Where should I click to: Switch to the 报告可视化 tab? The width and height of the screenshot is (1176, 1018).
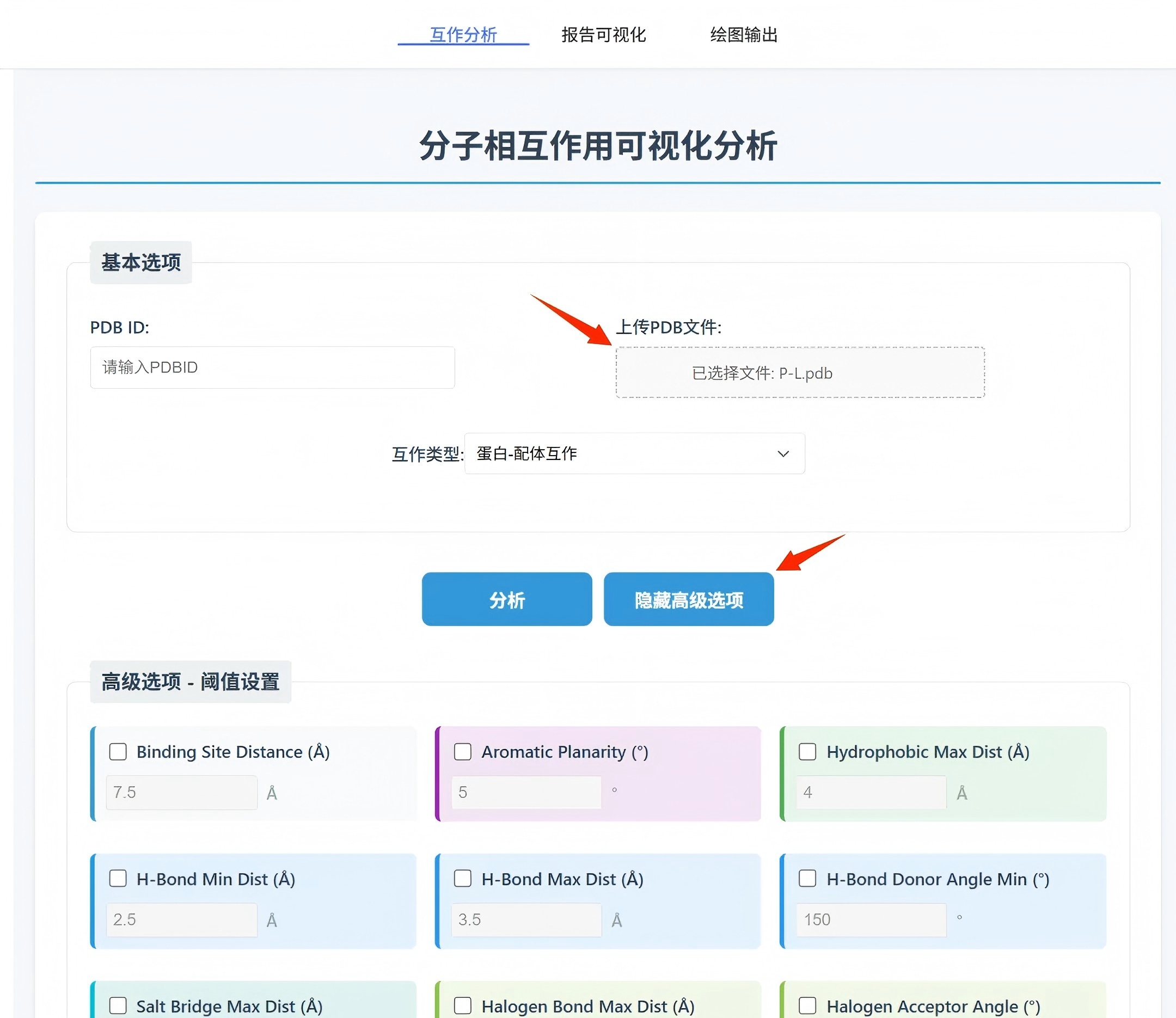point(603,35)
